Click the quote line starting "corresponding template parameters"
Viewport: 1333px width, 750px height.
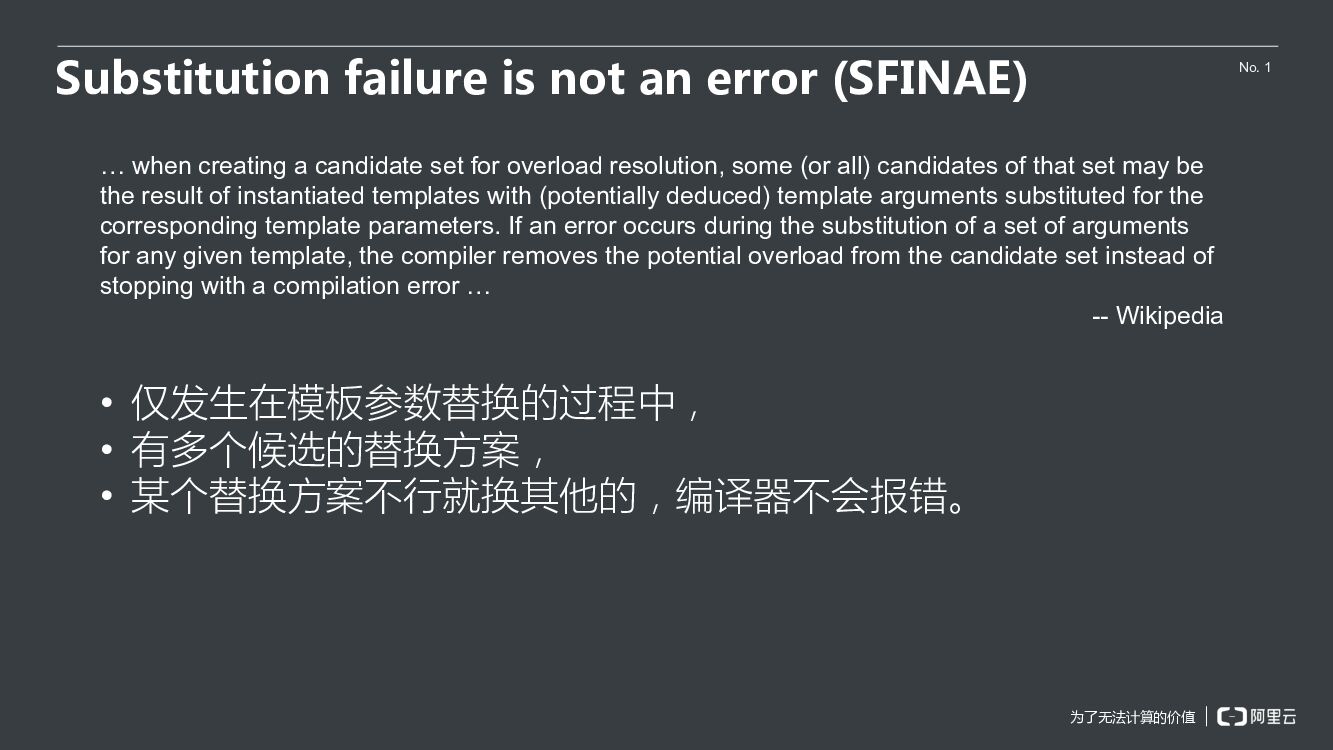click(644, 226)
